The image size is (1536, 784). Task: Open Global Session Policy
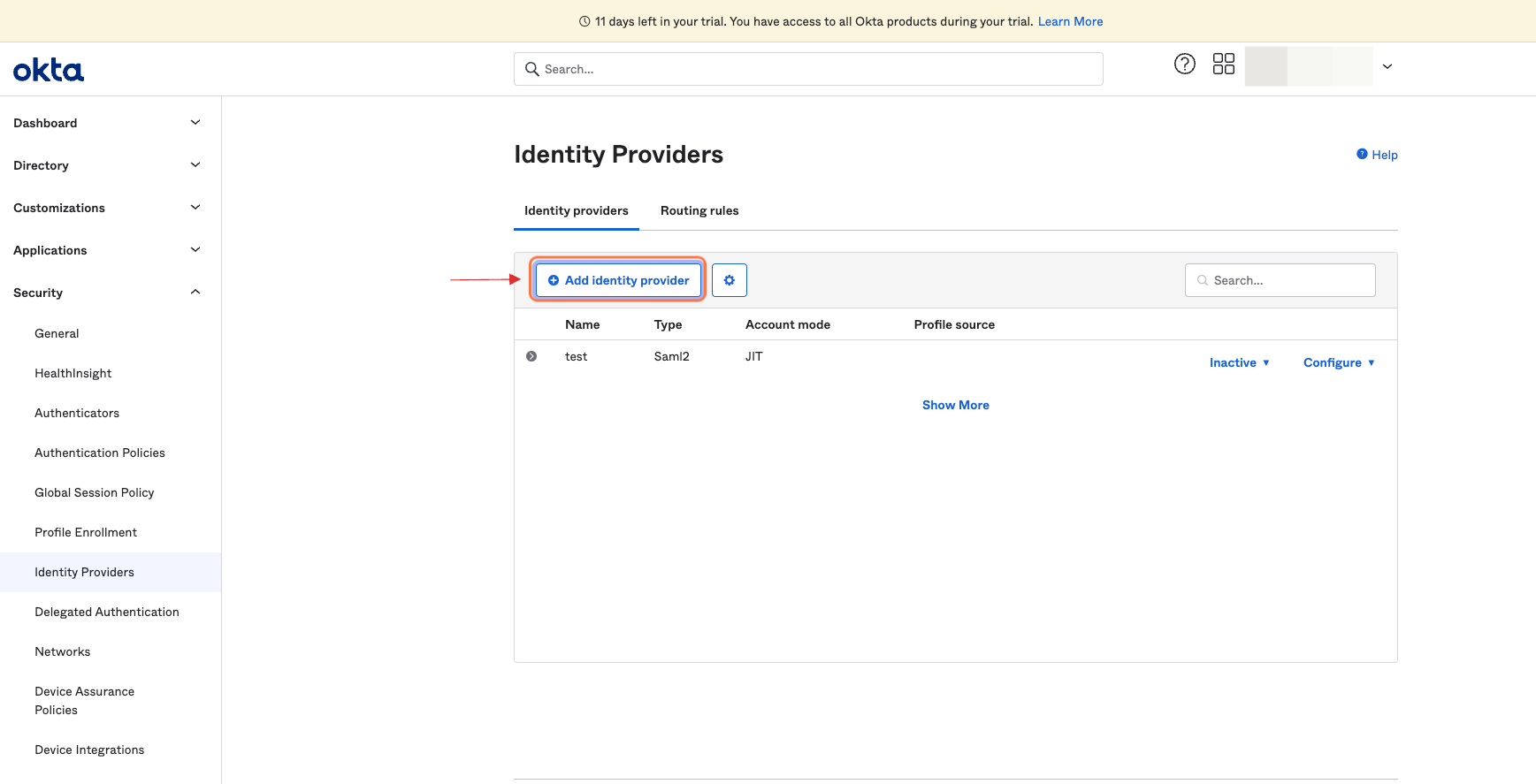coord(95,492)
